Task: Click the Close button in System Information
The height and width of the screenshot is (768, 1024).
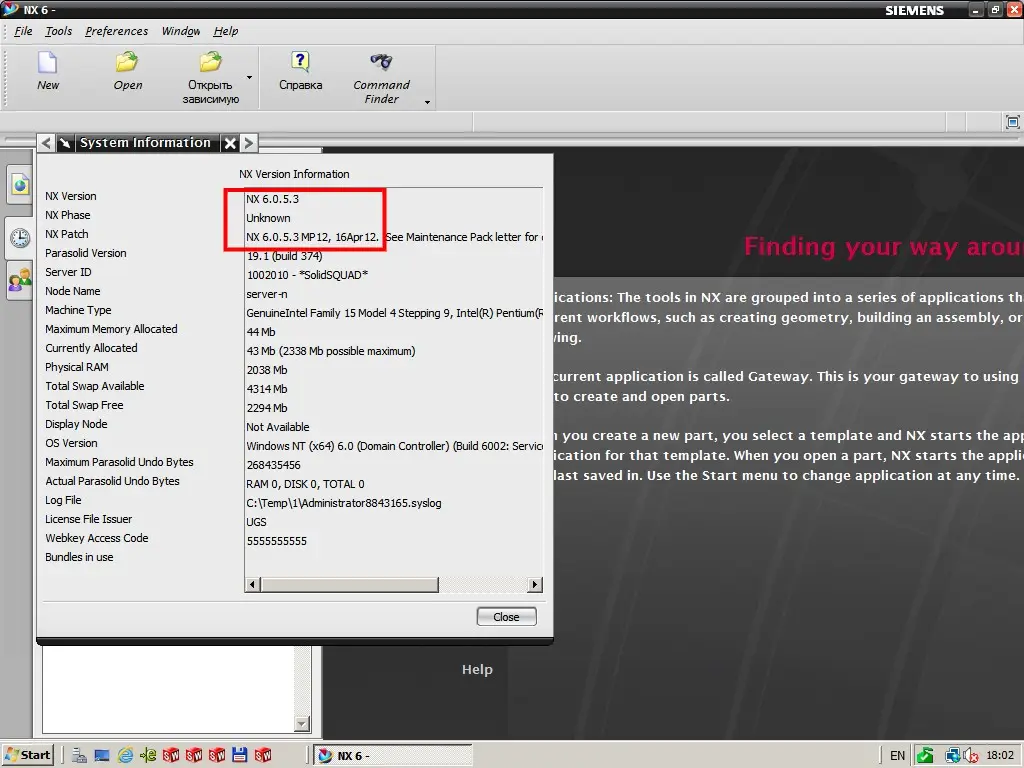Action: [x=506, y=617]
